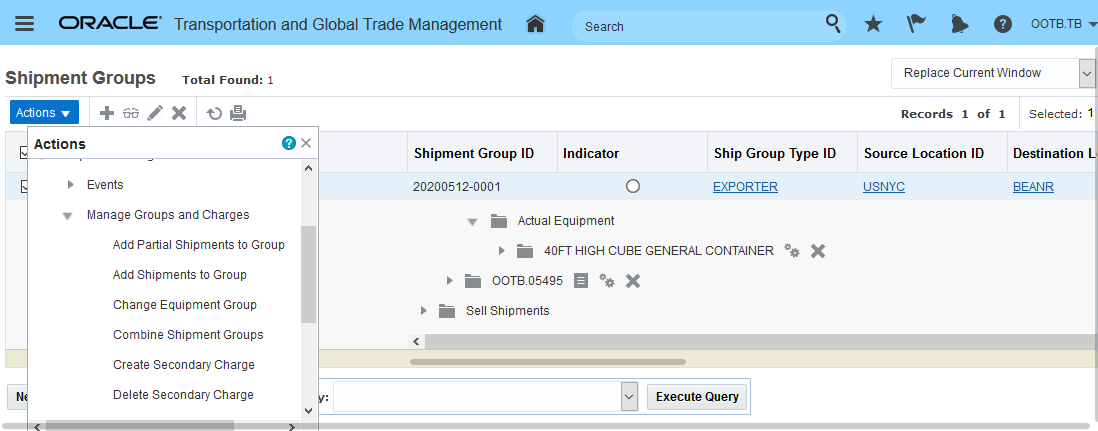Click the Execute Query button

697,397
